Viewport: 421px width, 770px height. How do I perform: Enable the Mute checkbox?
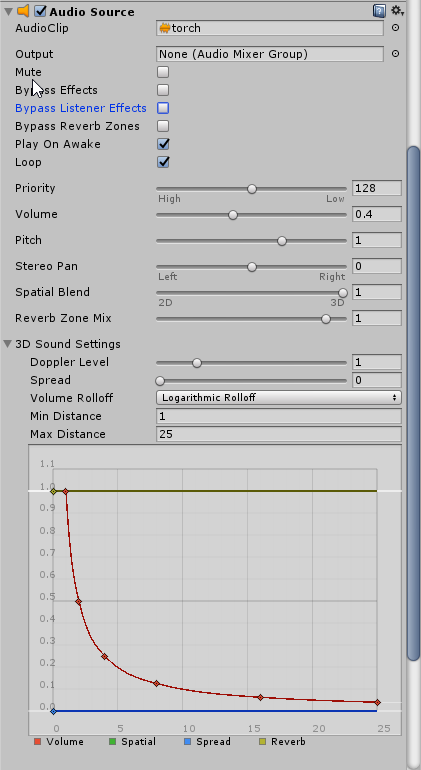[163, 72]
